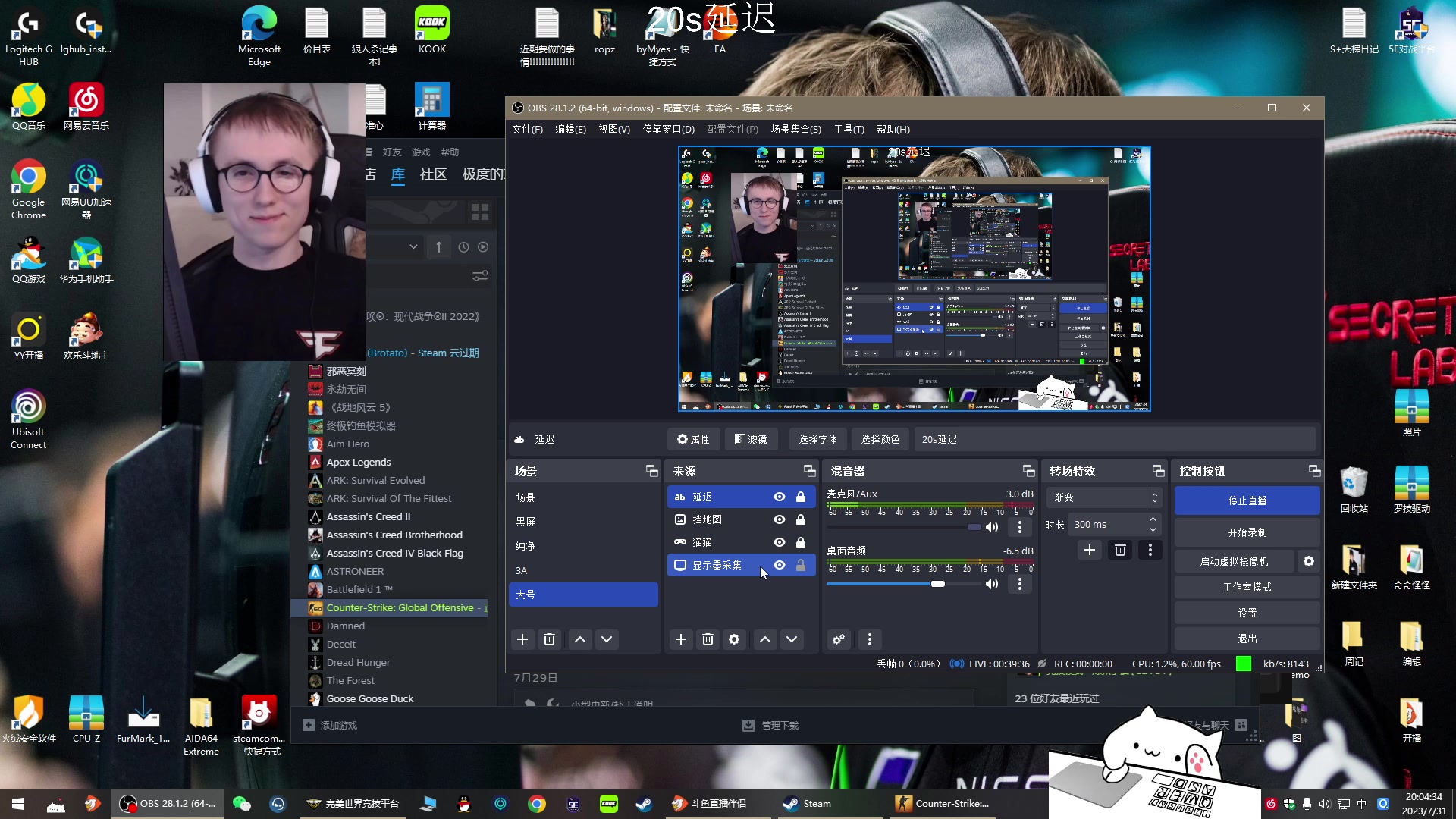Screen dimensions: 1456x819
Task: Open advanced audio properties gear icon
Action: coord(839,639)
